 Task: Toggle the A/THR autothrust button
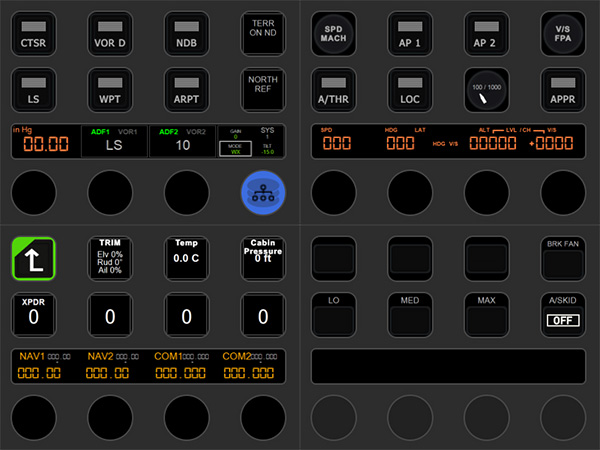pyautogui.click(x=333, y=90)
